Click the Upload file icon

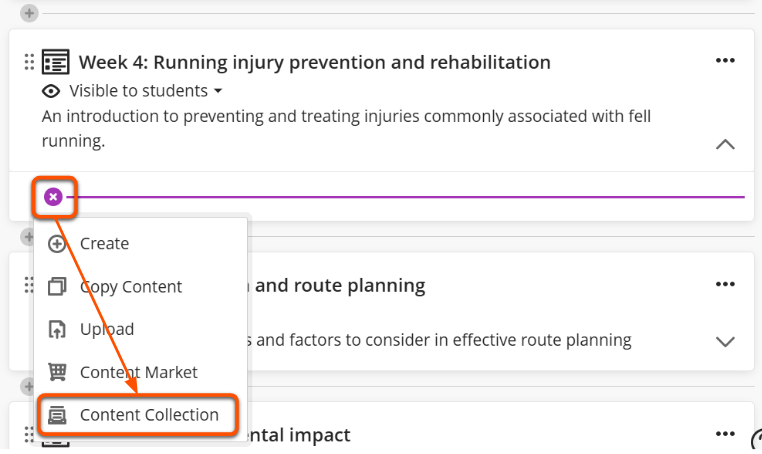[58, 329]
